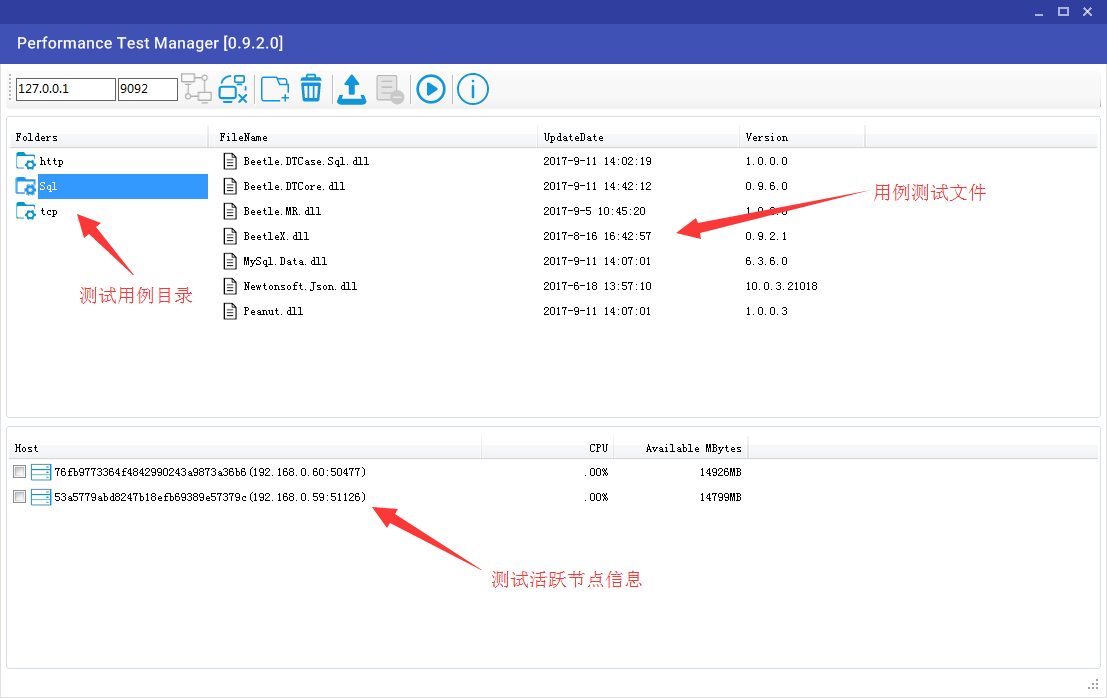This screenshot has width=1107, height=698.
Task: Click update date 2017-6-18 13:57:10
Action: click(597, 287)
